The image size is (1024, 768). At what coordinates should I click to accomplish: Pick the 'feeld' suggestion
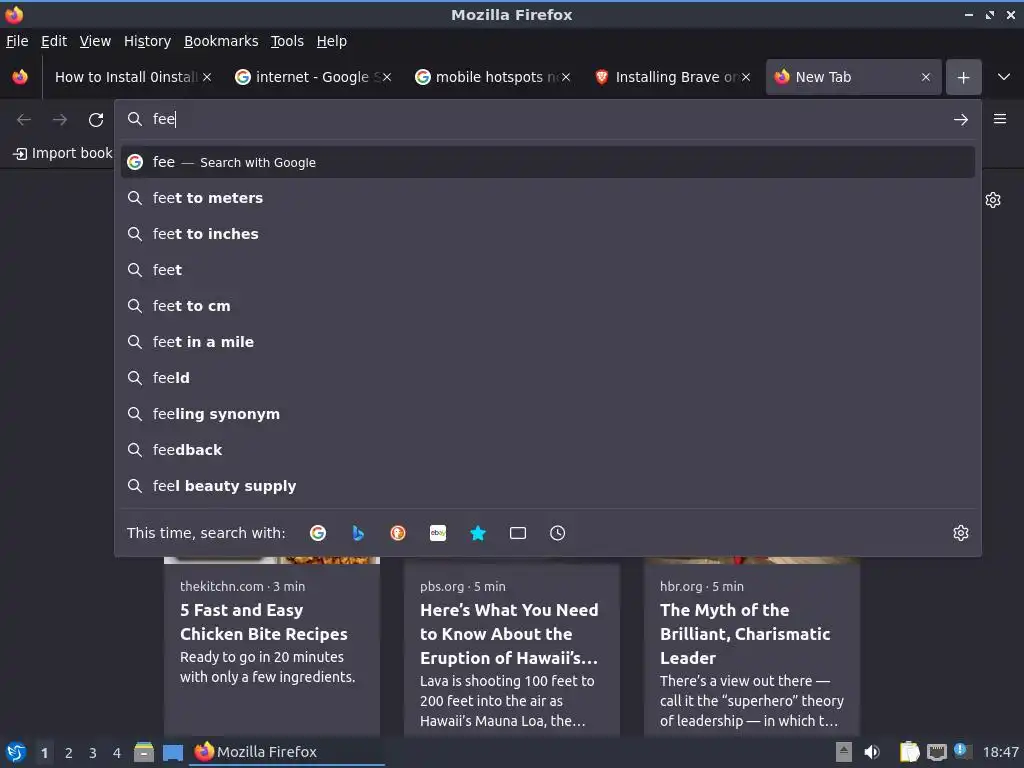click(547, 377)
